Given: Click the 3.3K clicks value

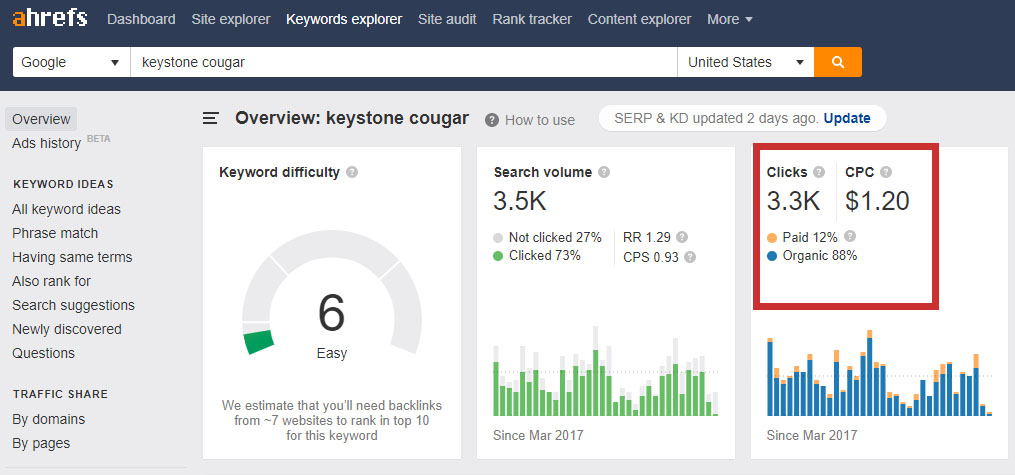Looking at the screenshot, I should (794, 201).
